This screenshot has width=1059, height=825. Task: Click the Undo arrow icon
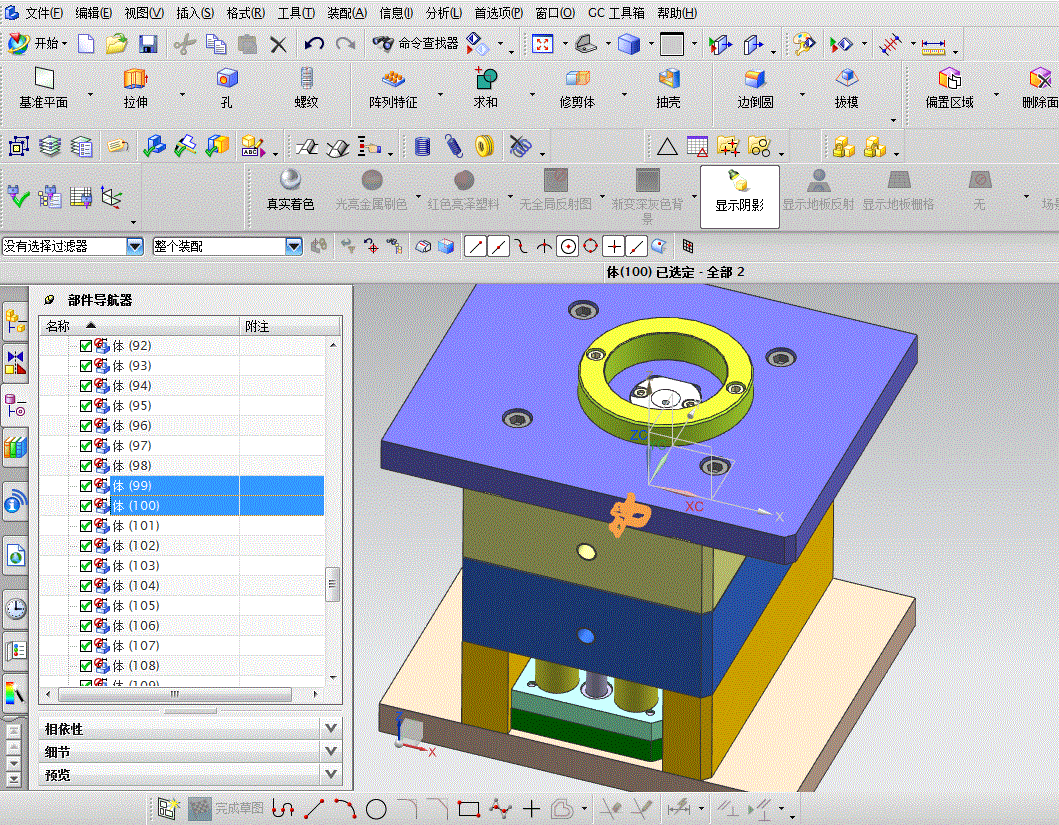pyautogui.click(x=314, y=45)
